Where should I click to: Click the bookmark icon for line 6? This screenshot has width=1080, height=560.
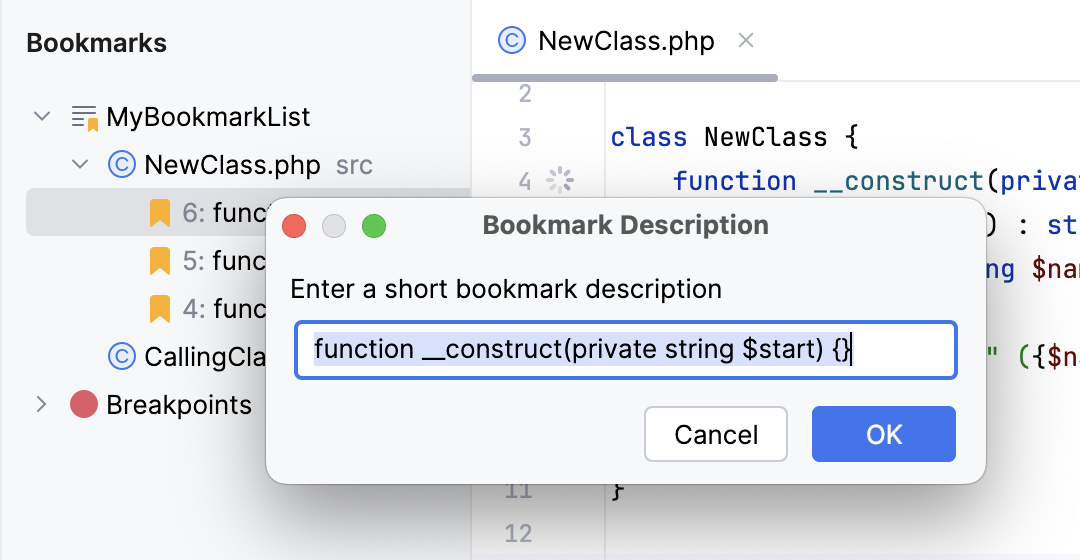pyautogui.click(x=160, y=212)
